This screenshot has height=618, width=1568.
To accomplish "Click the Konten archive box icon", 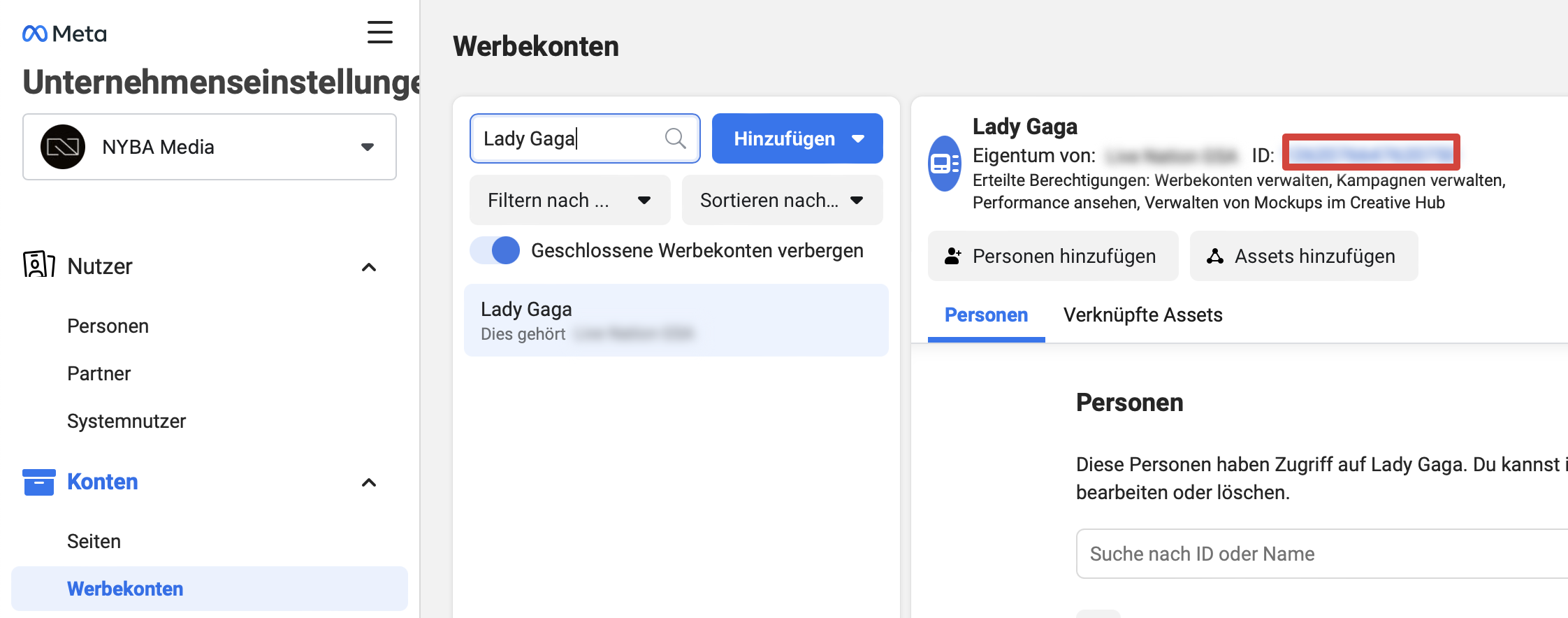I will 38,482.
